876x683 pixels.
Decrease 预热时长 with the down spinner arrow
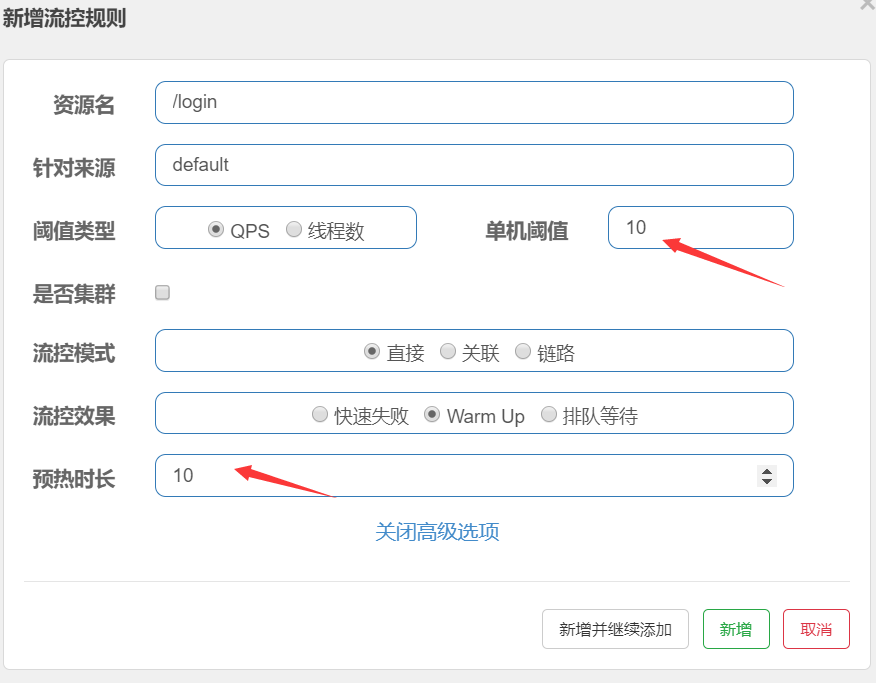[x=767, y=481]
